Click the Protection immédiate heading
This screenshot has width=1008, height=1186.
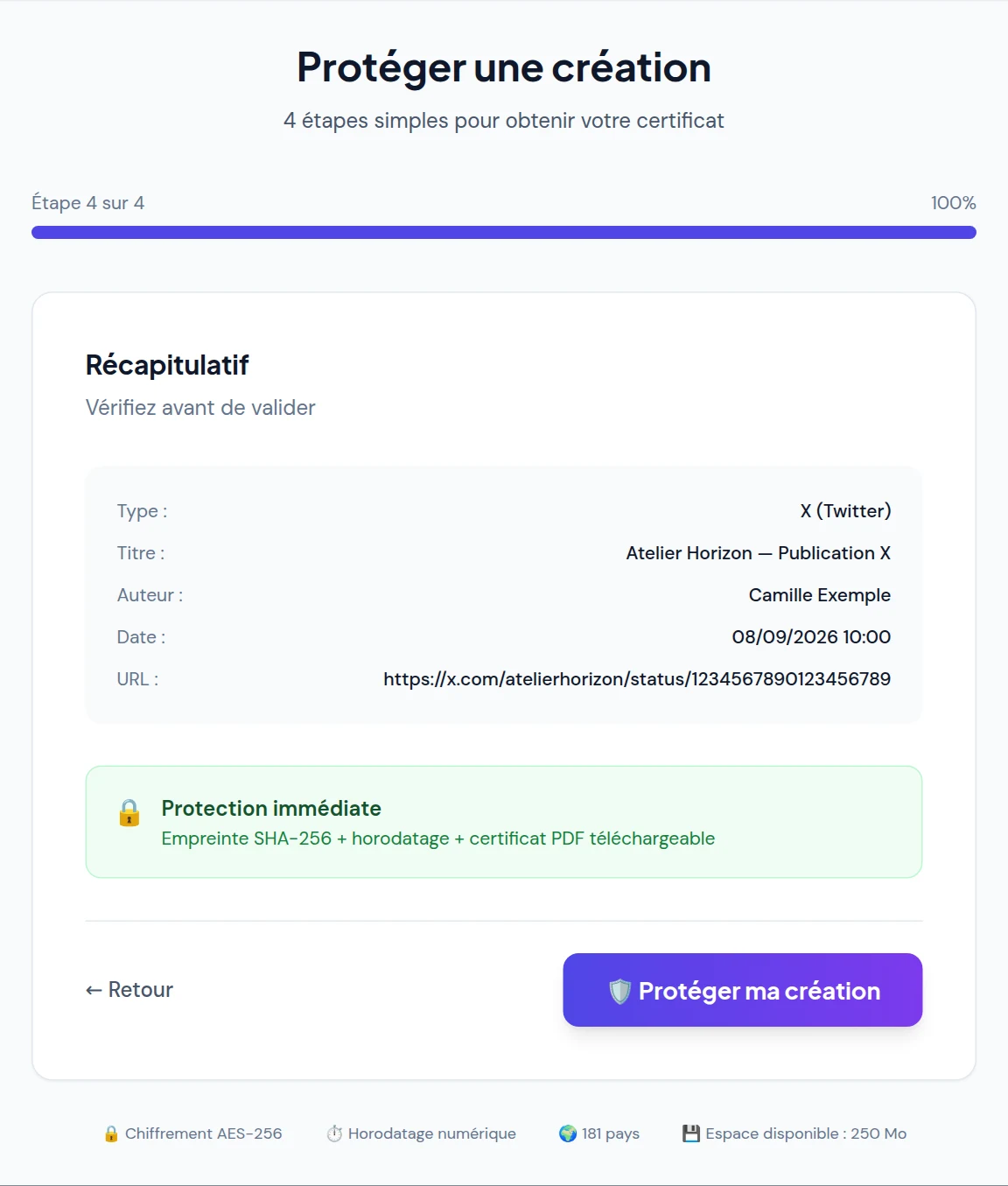pyautogui.click(x=271, y=808)
